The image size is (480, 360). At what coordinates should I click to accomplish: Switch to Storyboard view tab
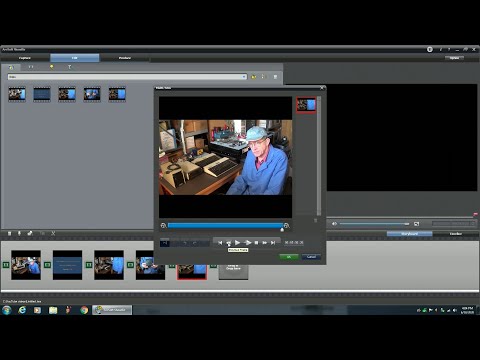tap(409, 234)
